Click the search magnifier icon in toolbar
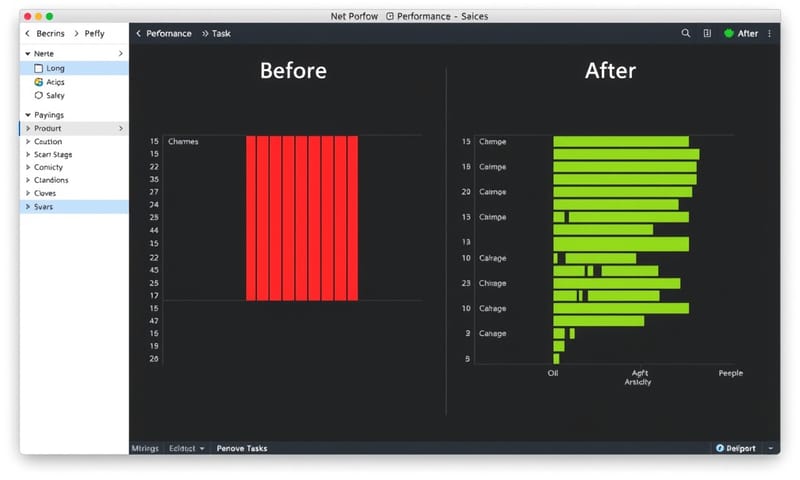The height and width of the screenshot is (480, 800). pos(685,33)
